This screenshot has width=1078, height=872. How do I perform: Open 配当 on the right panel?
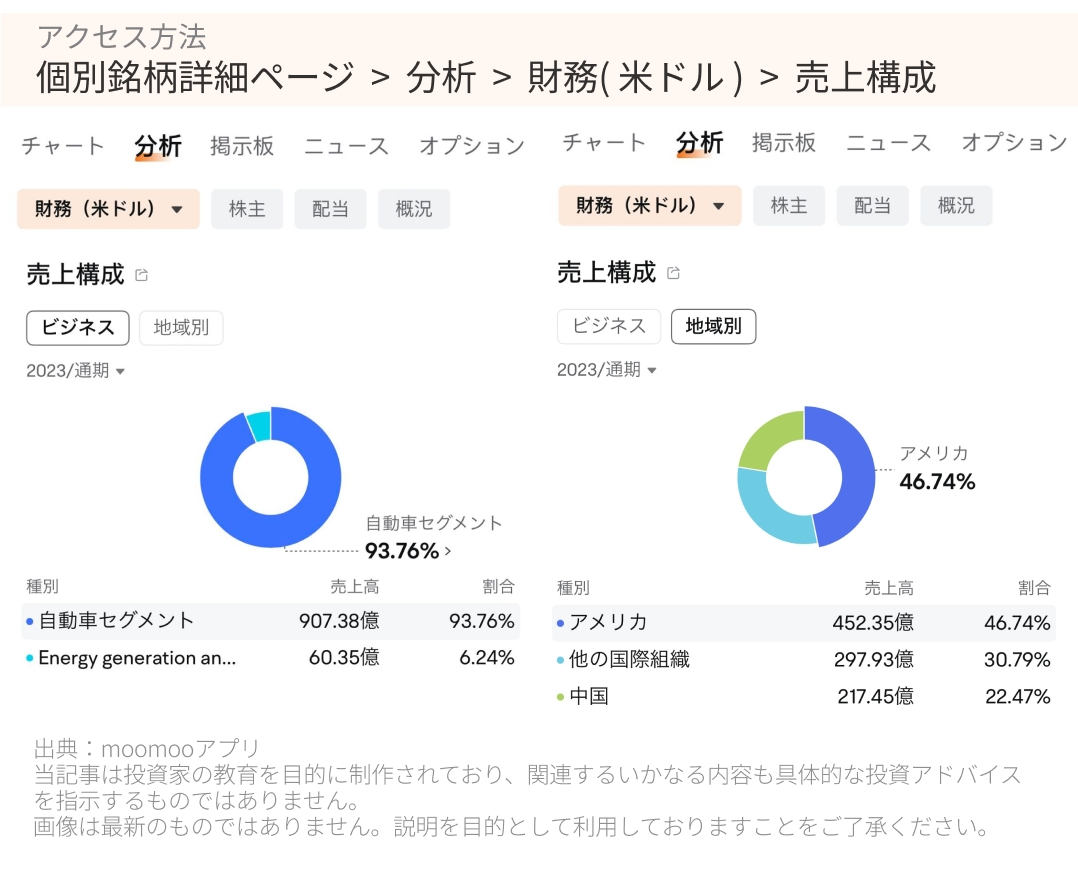pos(873,206)
